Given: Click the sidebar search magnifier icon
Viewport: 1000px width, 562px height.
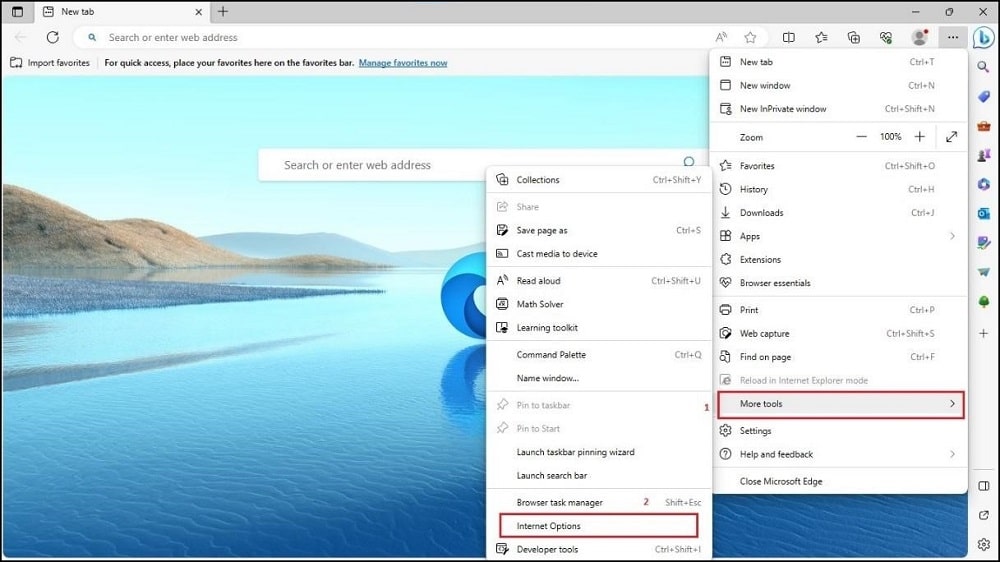Looking at the screenshot, I should tap(983, 66).
